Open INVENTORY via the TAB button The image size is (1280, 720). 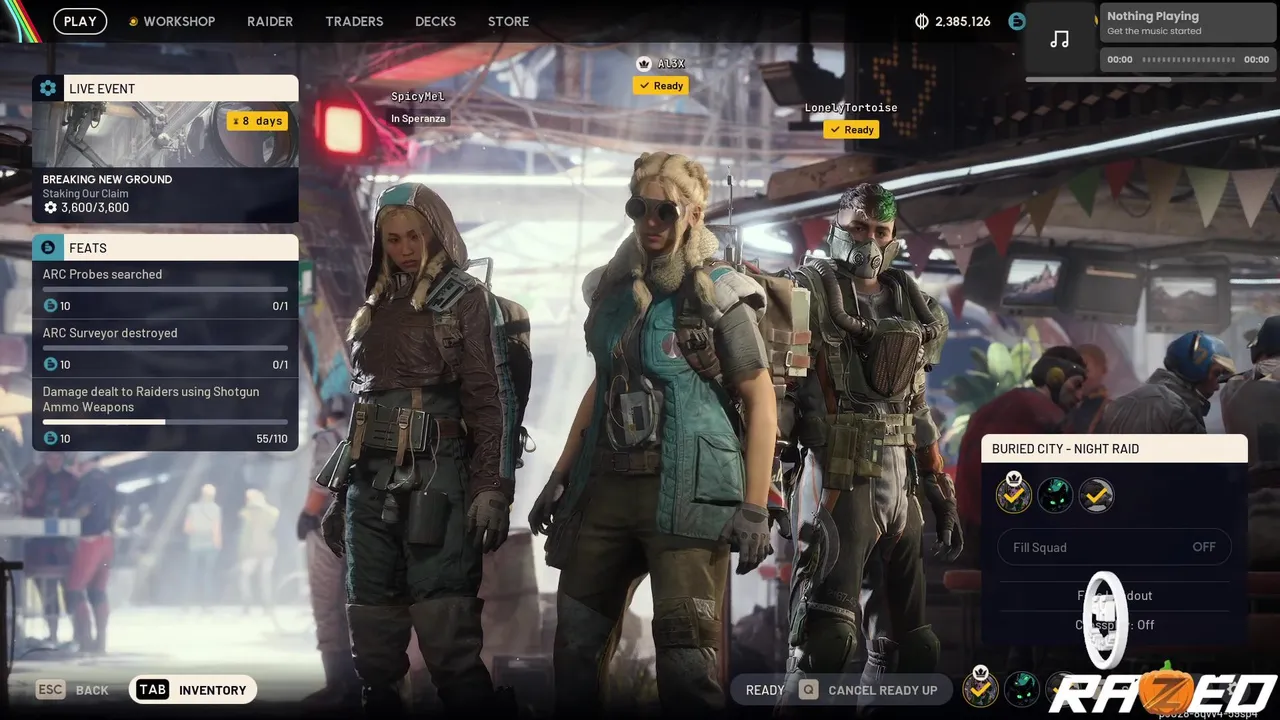click(x=193, y=690)
